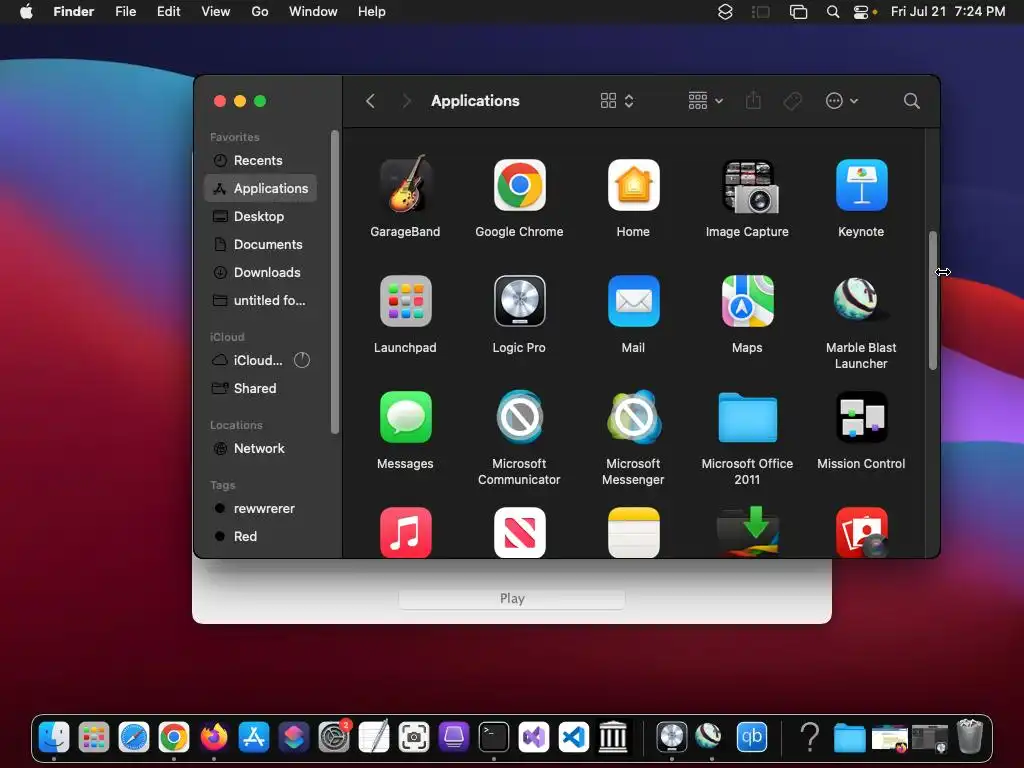This screenshot has height=768, width=1024.
Task: Select the Microsoft Messenger icon
Action: (x=633, y=417)
